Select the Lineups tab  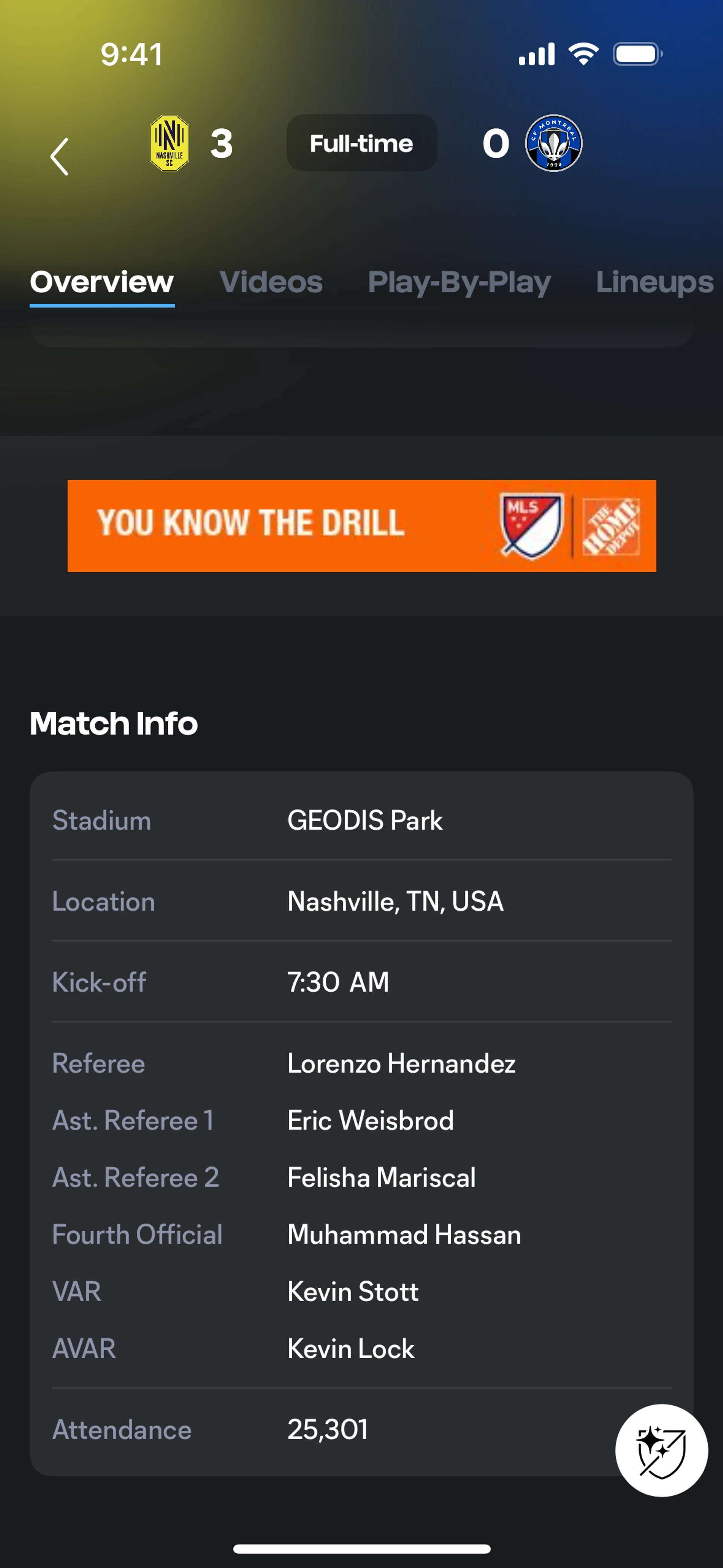click(x=654, y=283)
